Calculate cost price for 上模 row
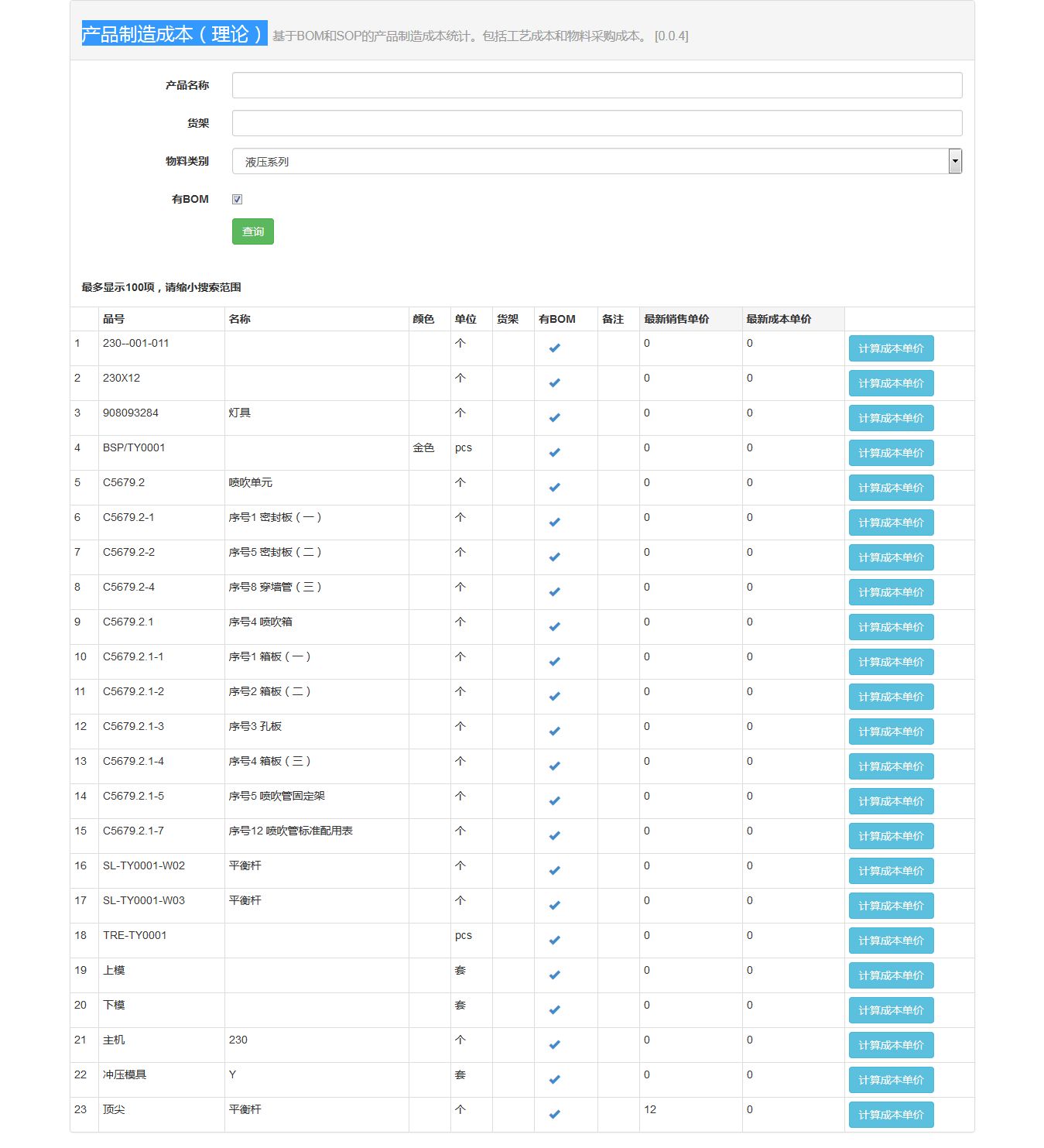The width and height of the screenshot is (1044, 1148). 891,975
